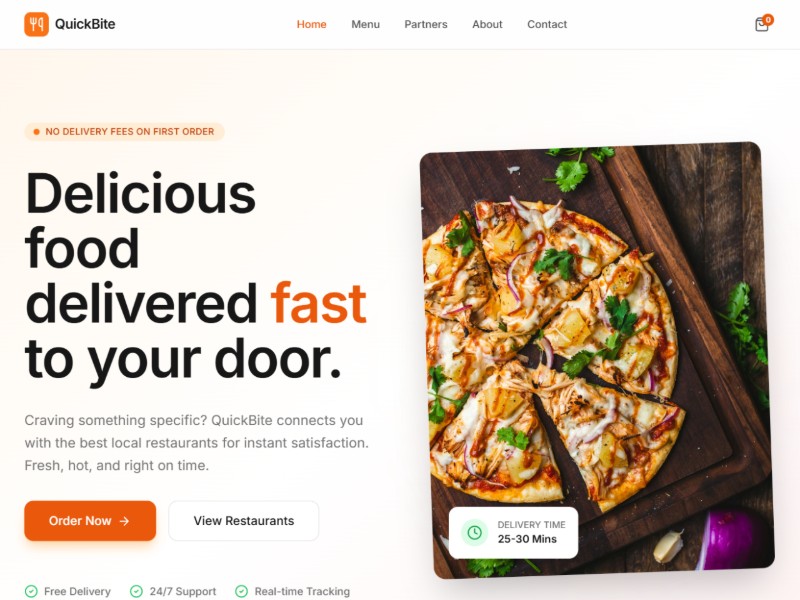Click the No Delivery Fees promo badge

(124, 132)
